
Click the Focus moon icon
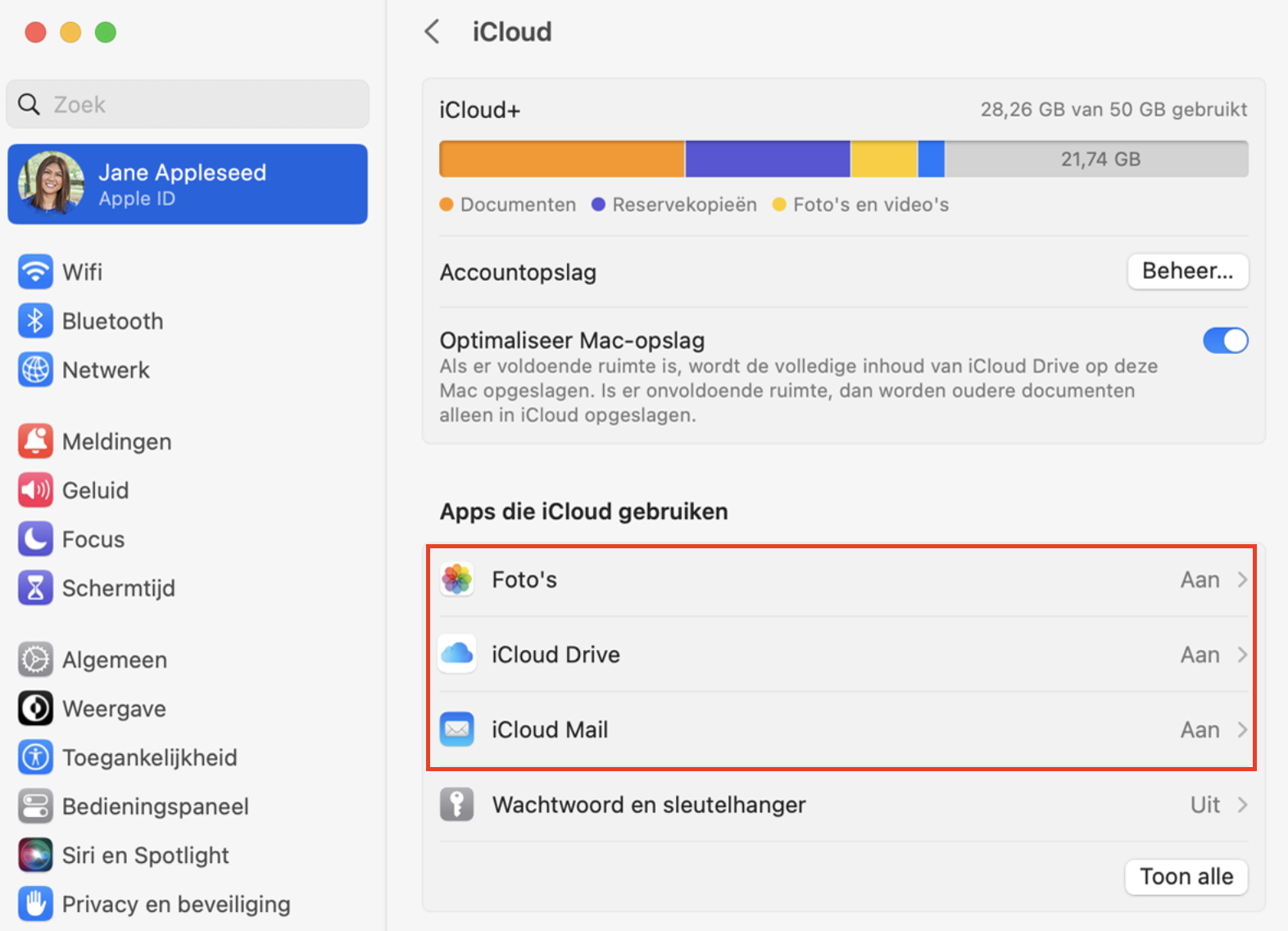point(35,538)
